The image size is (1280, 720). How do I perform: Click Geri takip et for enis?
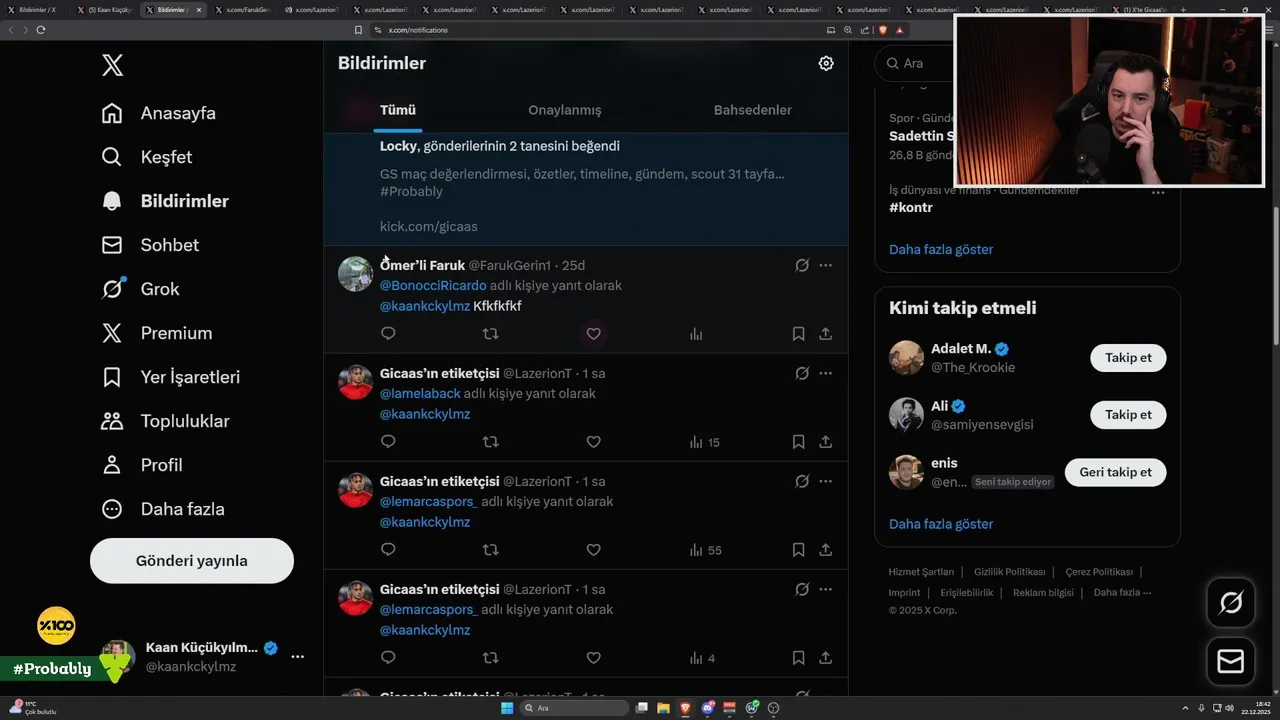pos(1115,472)
